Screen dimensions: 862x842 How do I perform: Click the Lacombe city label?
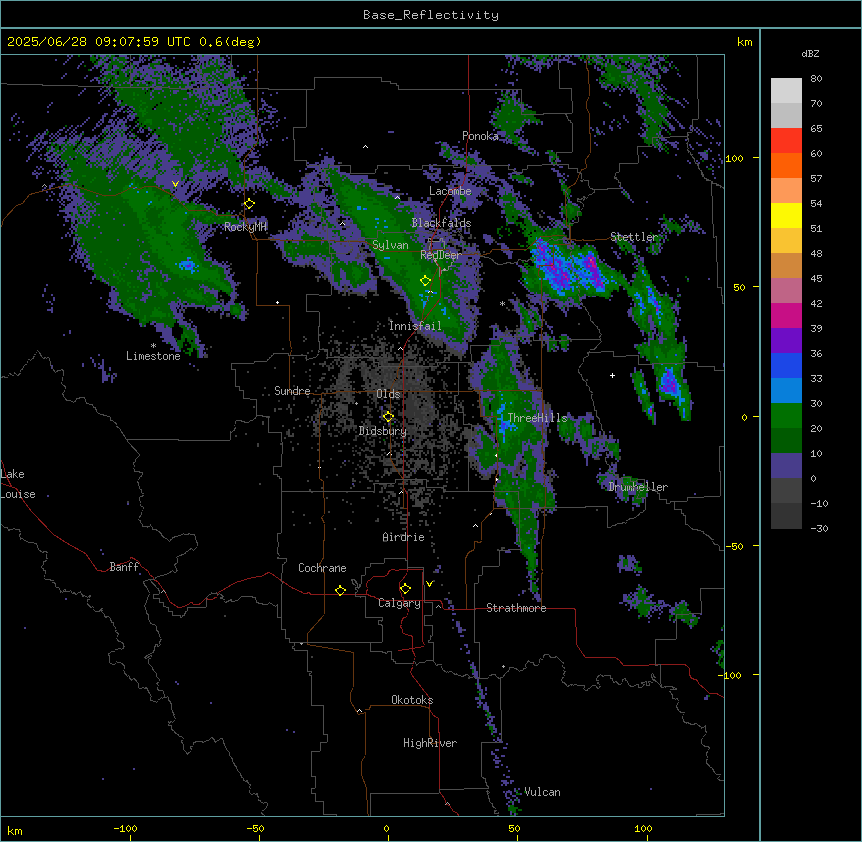[x=450, y=191]
